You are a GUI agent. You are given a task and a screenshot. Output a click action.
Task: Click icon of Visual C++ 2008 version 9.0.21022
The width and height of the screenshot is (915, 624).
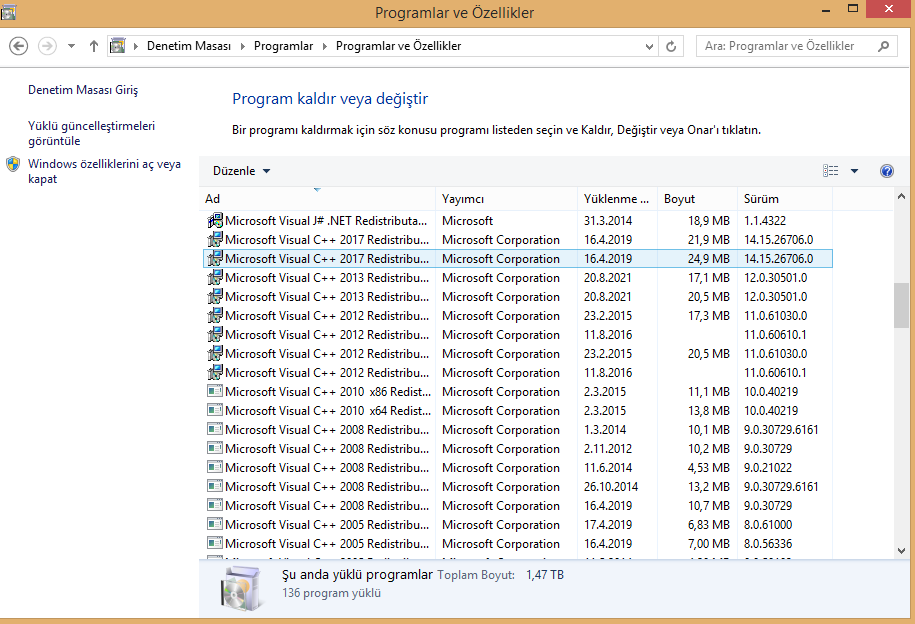(215, 467)
